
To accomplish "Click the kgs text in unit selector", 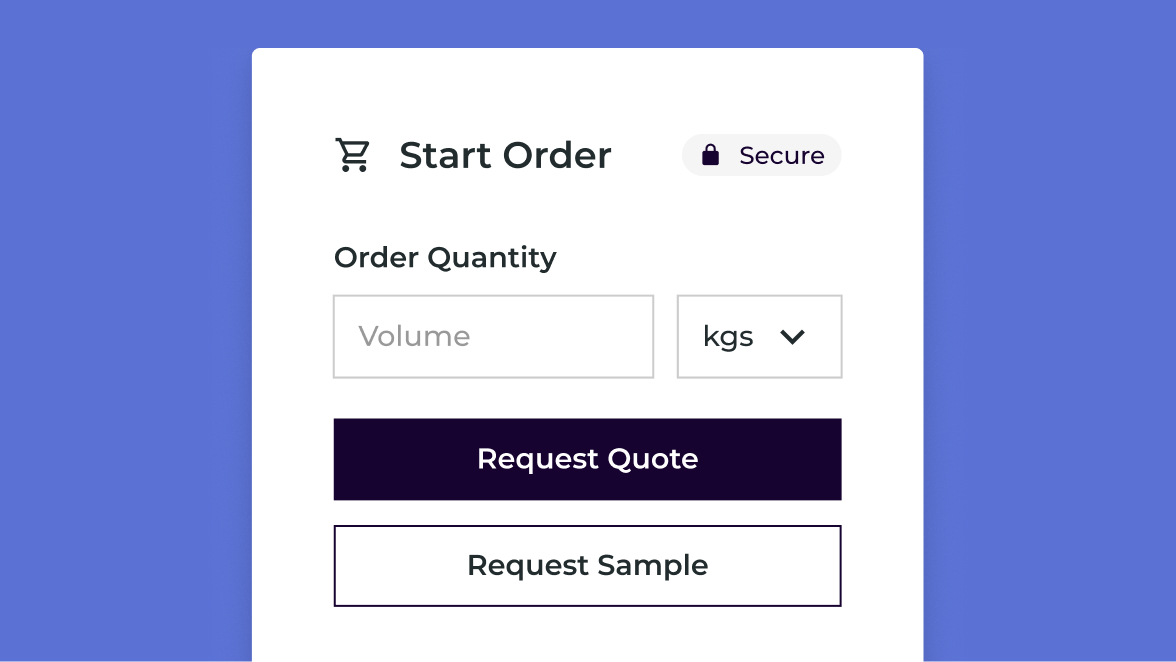I will [728, 337].
